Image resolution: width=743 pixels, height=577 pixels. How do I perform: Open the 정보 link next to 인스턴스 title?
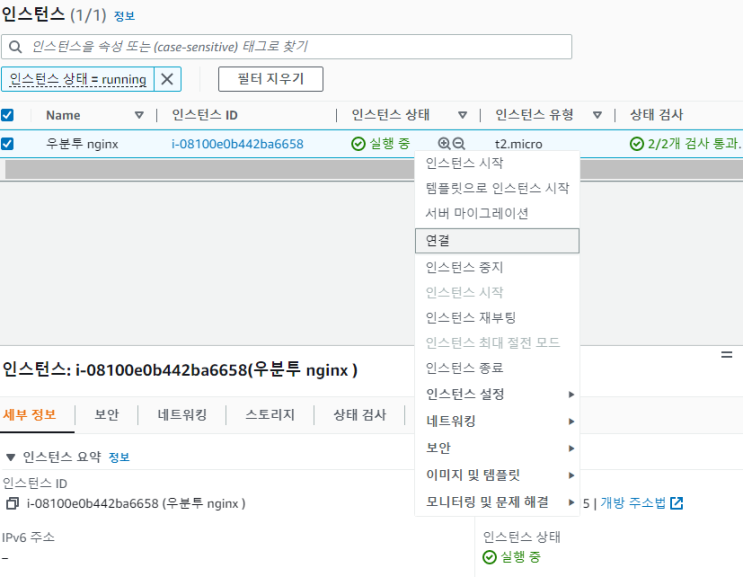tap(125, 16)
